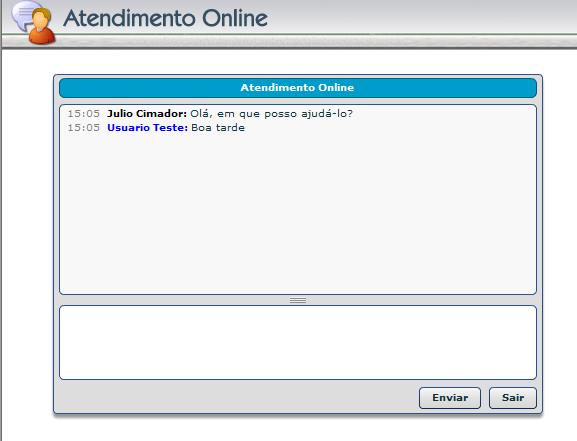Click the message 'Olá, em que posso ajudá-lo?'
This screenshot has width=577, height=441.
coord(271,114)
